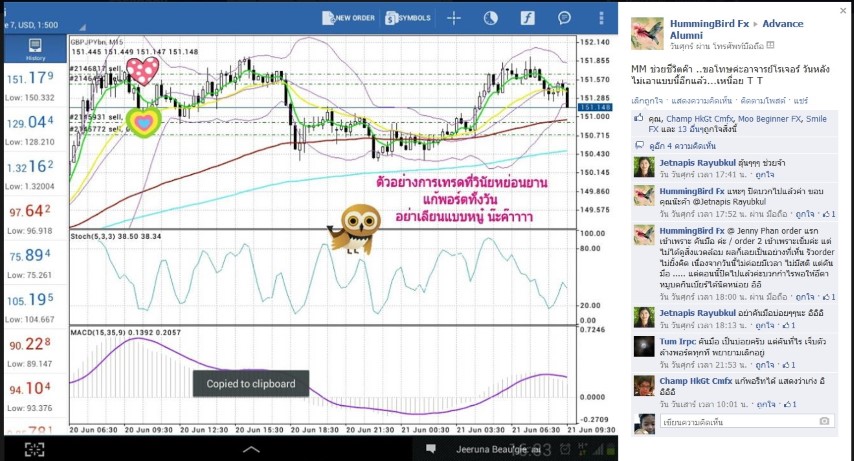This screenshot has width=854, height=461.
Task: Click the GBPJPYbn M15 chart title
Action: [97, 41]
